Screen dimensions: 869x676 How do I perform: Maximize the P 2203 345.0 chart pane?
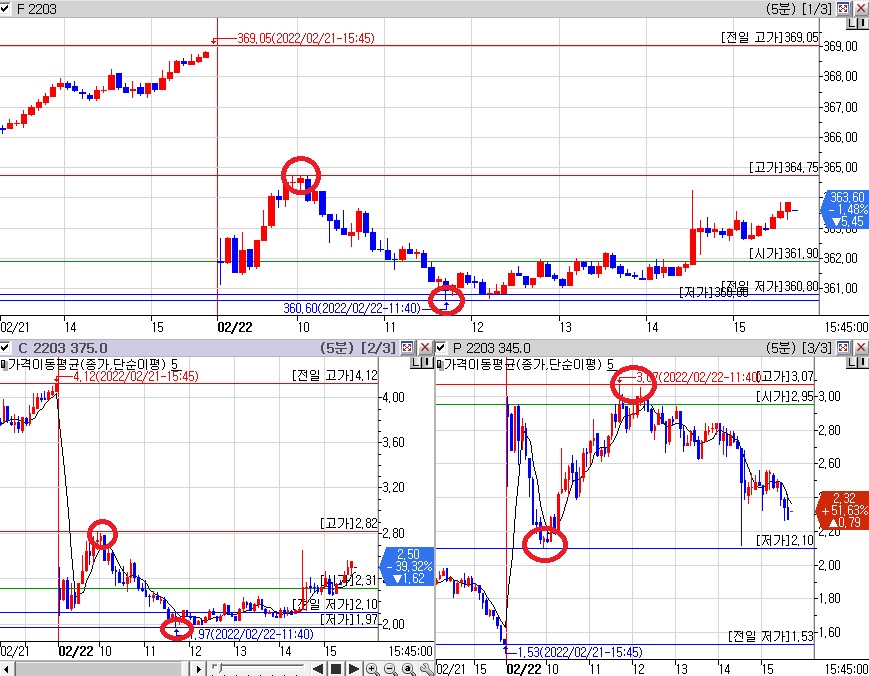pyautogui.click(x=843, y=347)
